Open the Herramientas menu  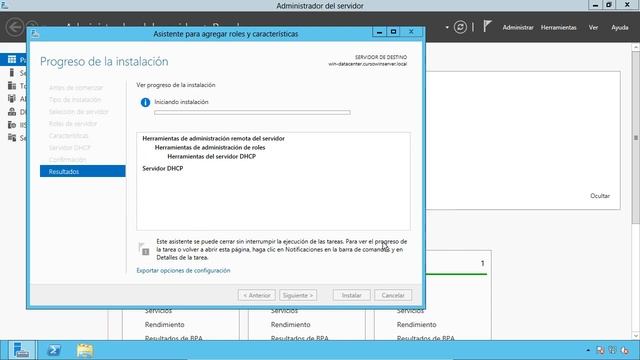tap(558, 27)
